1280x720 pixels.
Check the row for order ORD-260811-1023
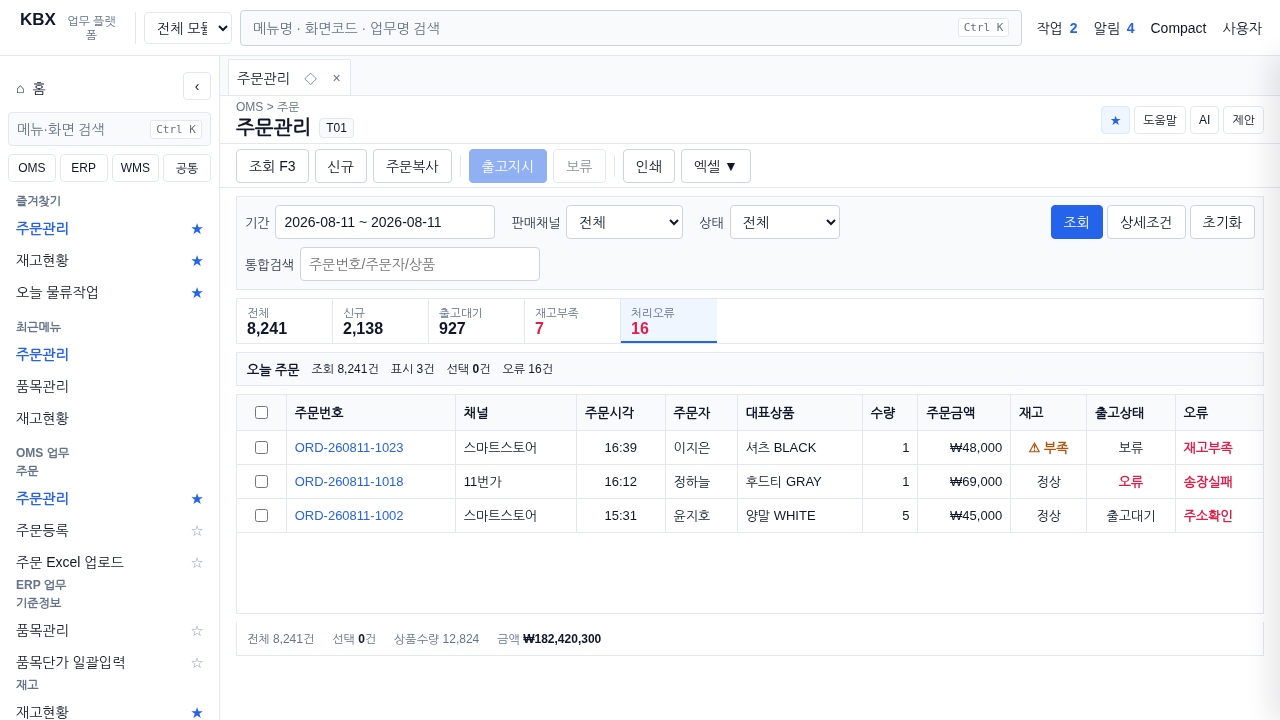(x=261, y=447)
